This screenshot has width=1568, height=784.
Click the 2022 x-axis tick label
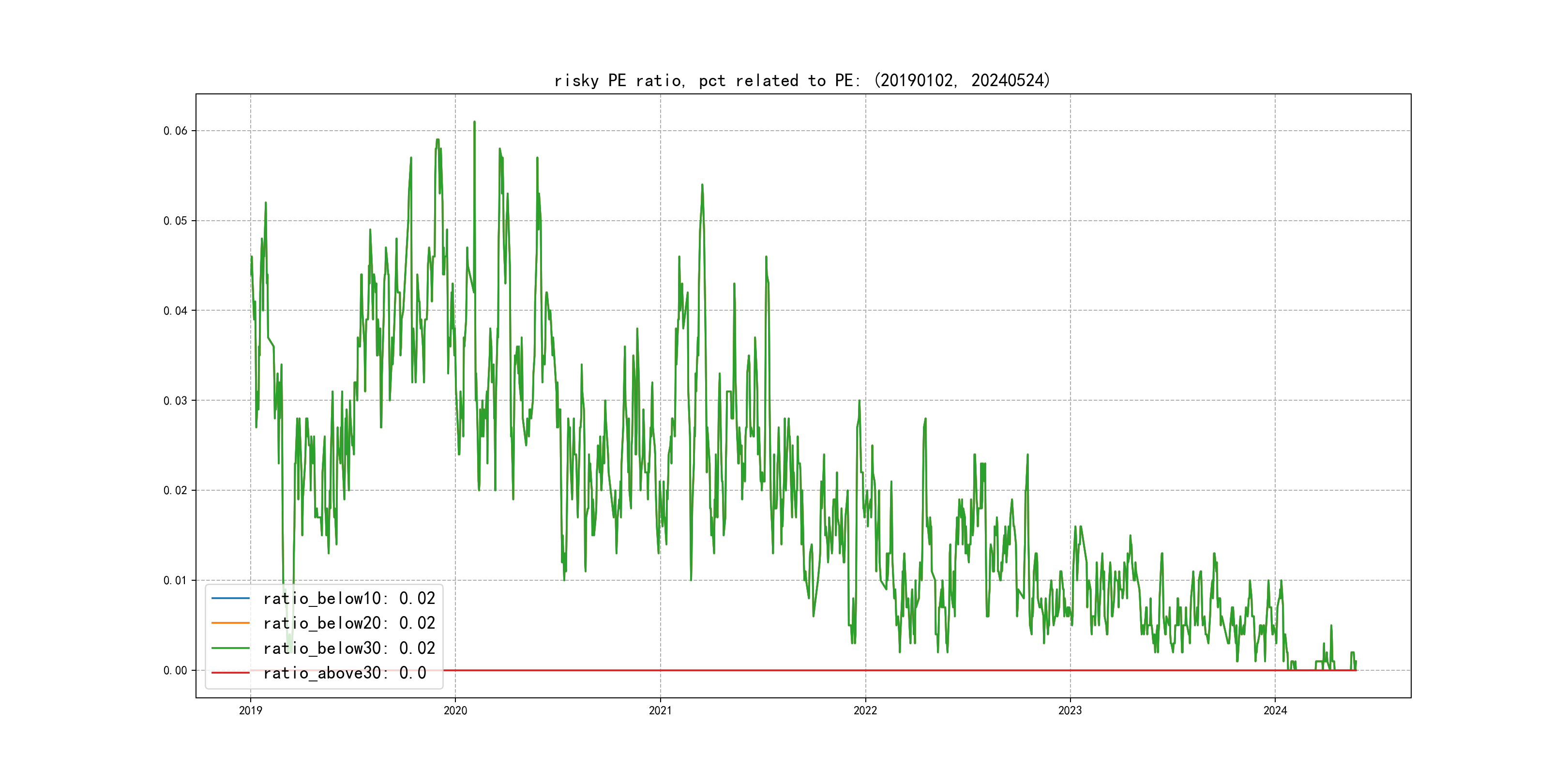click(865, 710)
